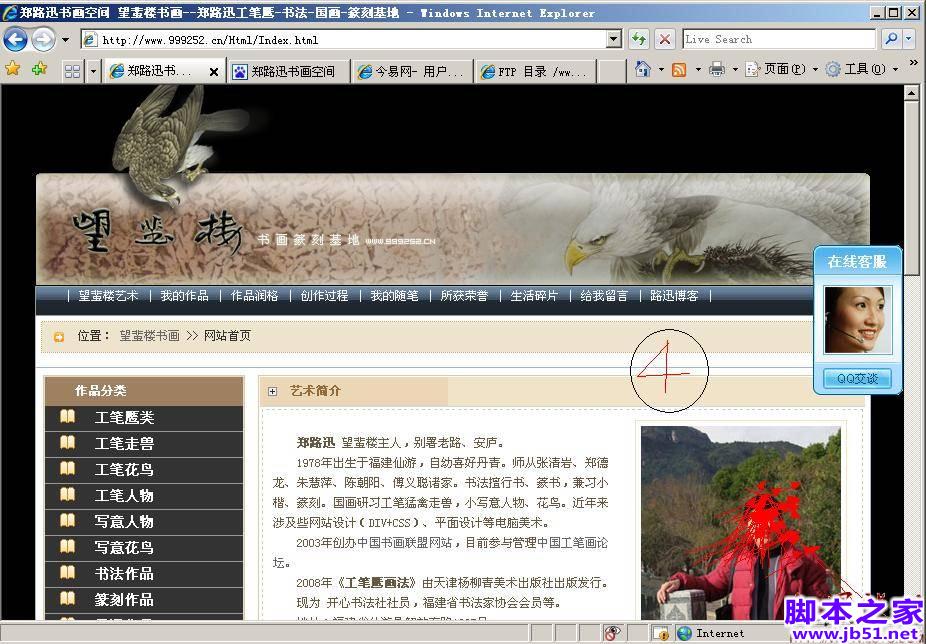Expand the 艺术简介 section with the plus box
Viewport: 926px width, 644px height.
click(272, 389)
